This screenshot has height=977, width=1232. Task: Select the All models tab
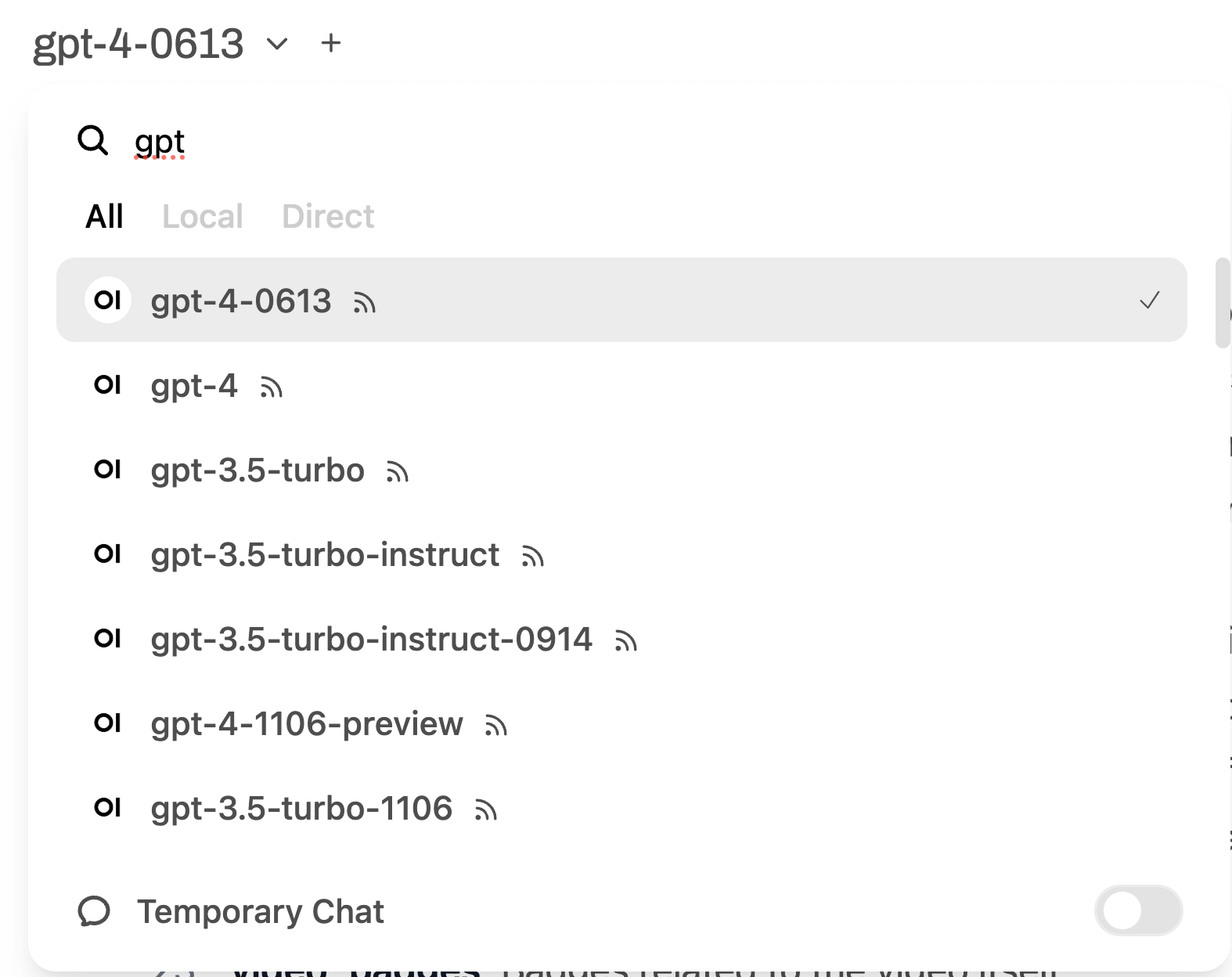pos(104,216)
